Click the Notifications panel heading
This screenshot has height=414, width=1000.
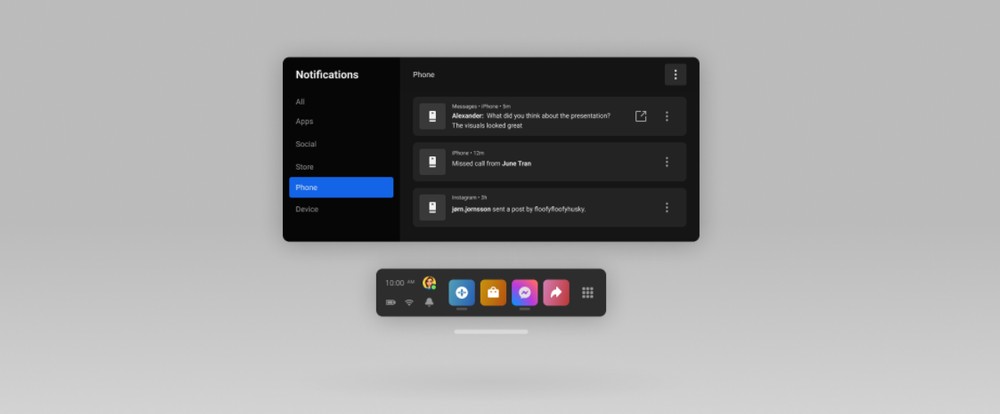[327, 75]
